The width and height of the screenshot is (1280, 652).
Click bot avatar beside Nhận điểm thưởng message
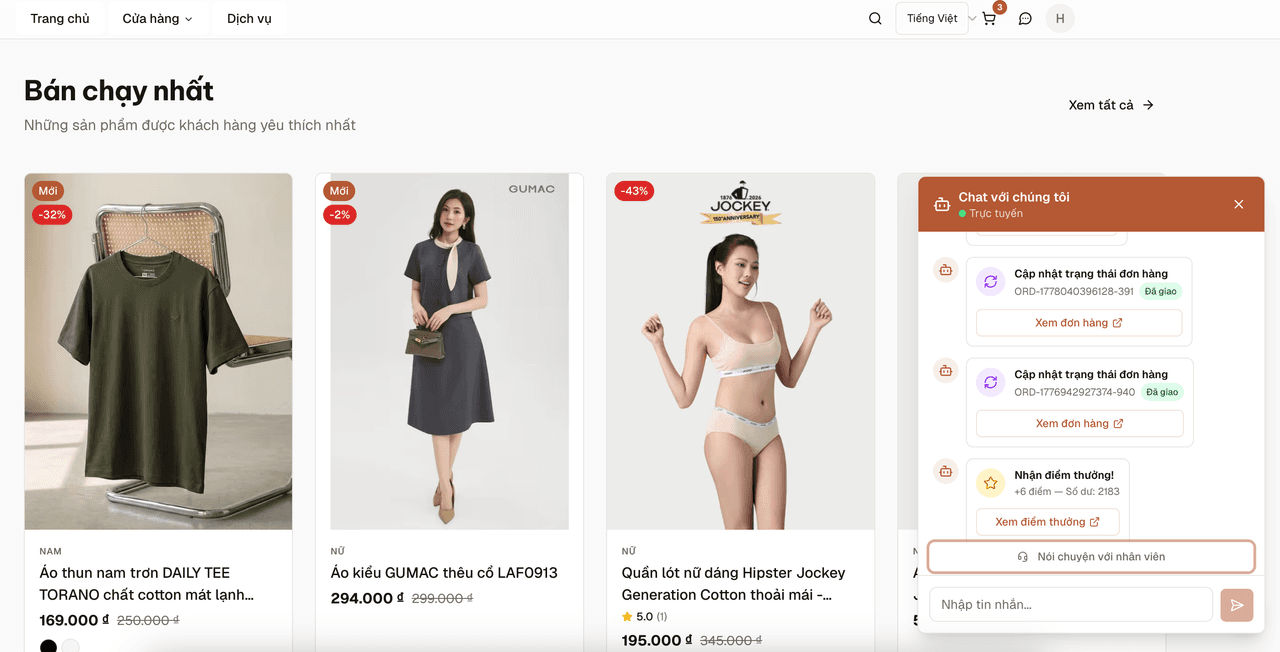pos(945,471)
